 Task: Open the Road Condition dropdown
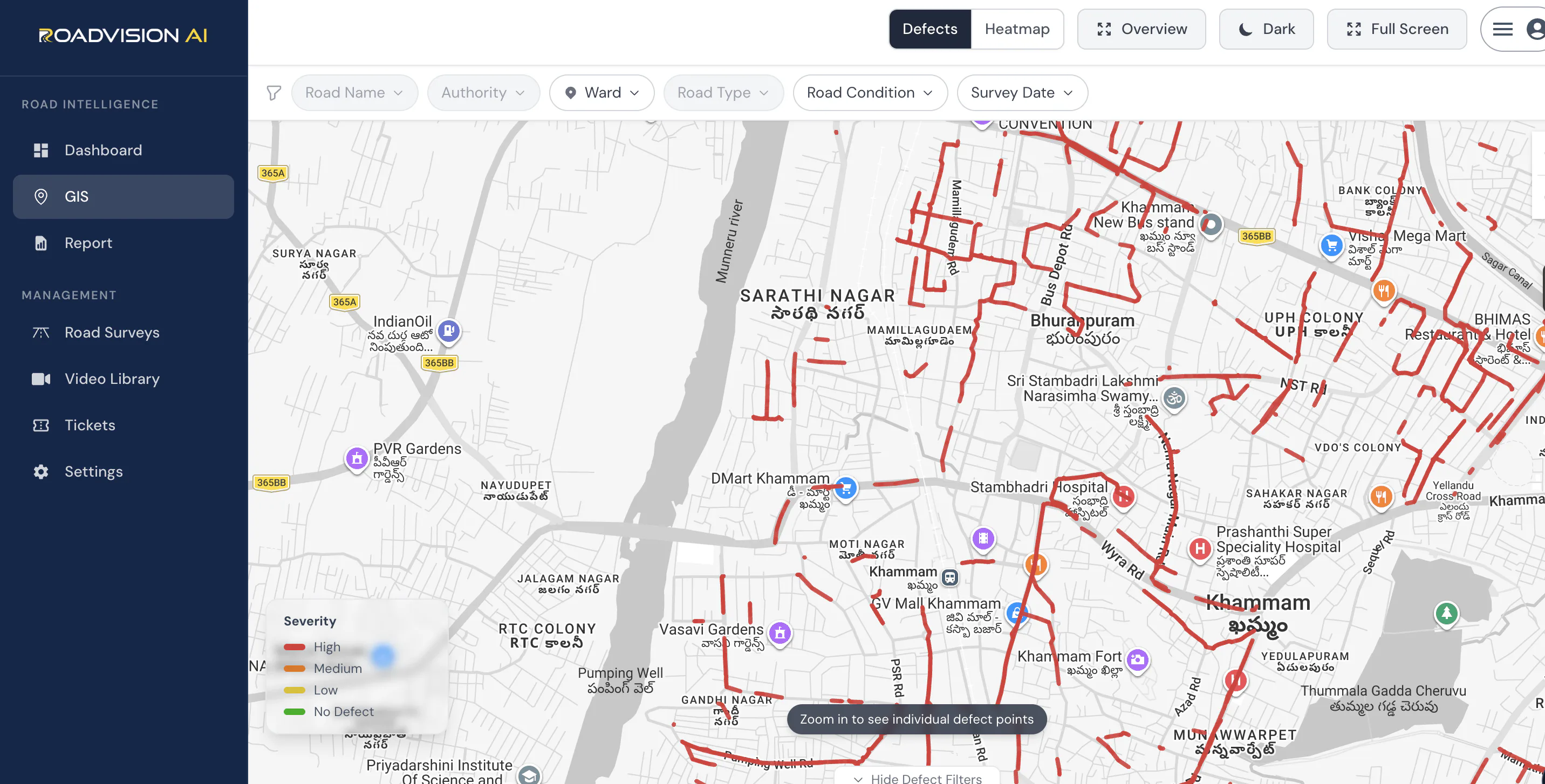pyautogui.click(x=870, y=93)
